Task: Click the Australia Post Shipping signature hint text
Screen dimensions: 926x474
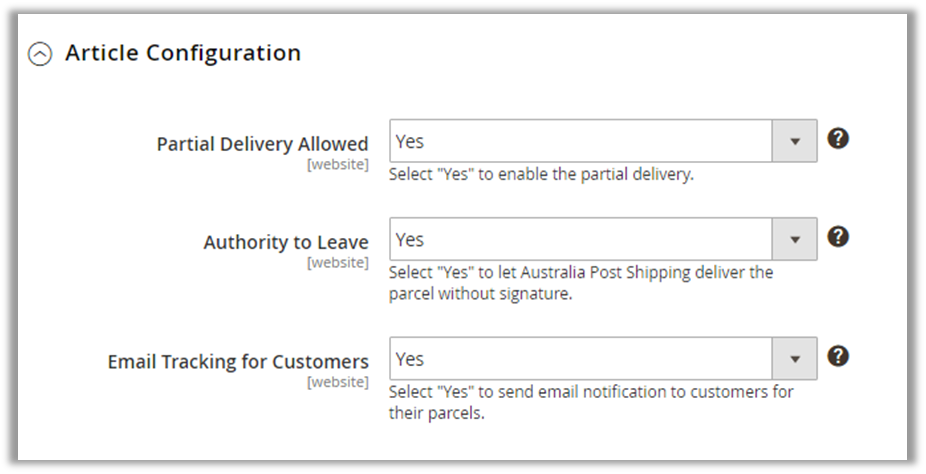Action: [x=580, y=283]
